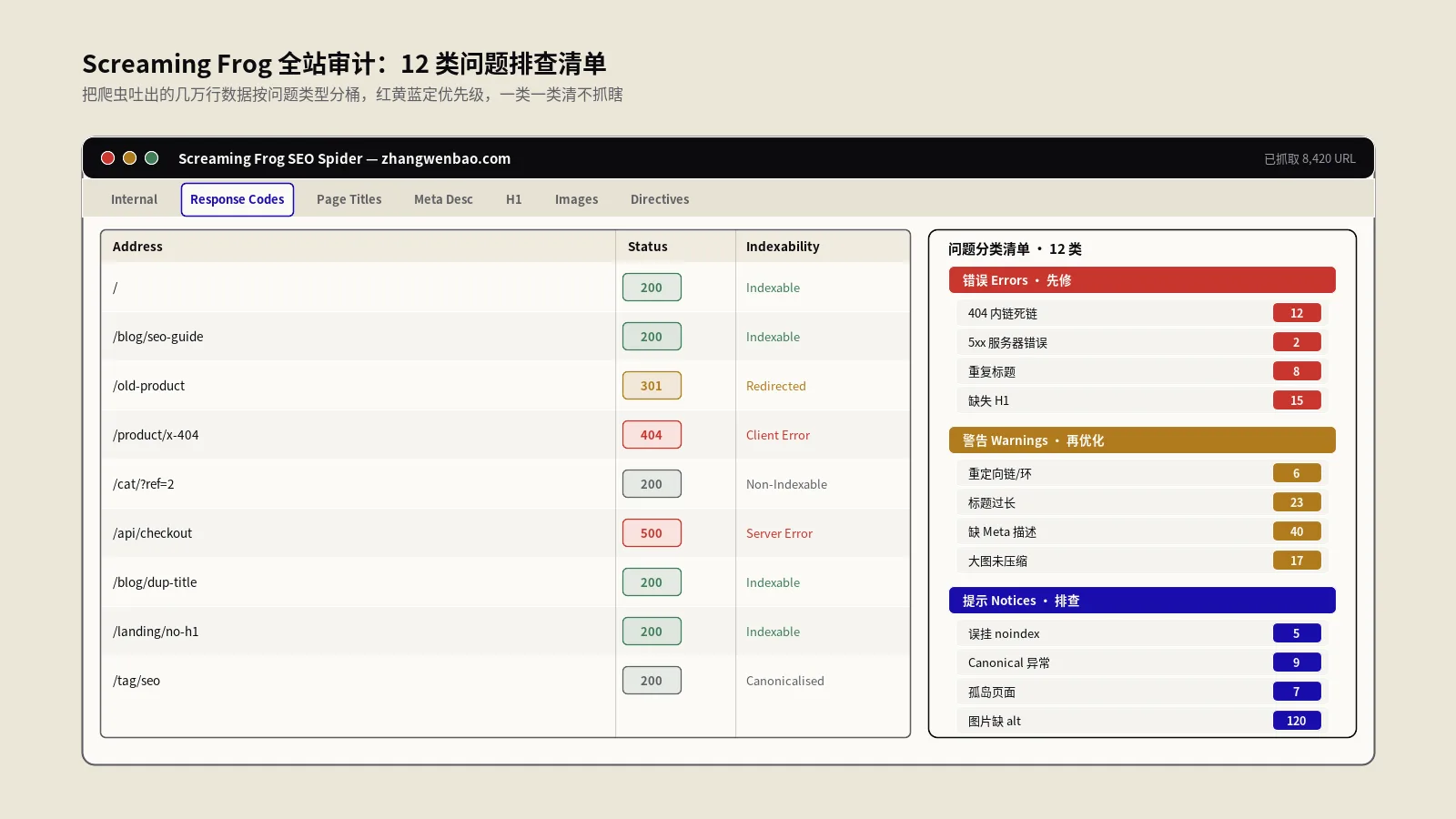Sort by the Status column header
The width and height of the screenshot is (1456, 819).
point(648,247)
